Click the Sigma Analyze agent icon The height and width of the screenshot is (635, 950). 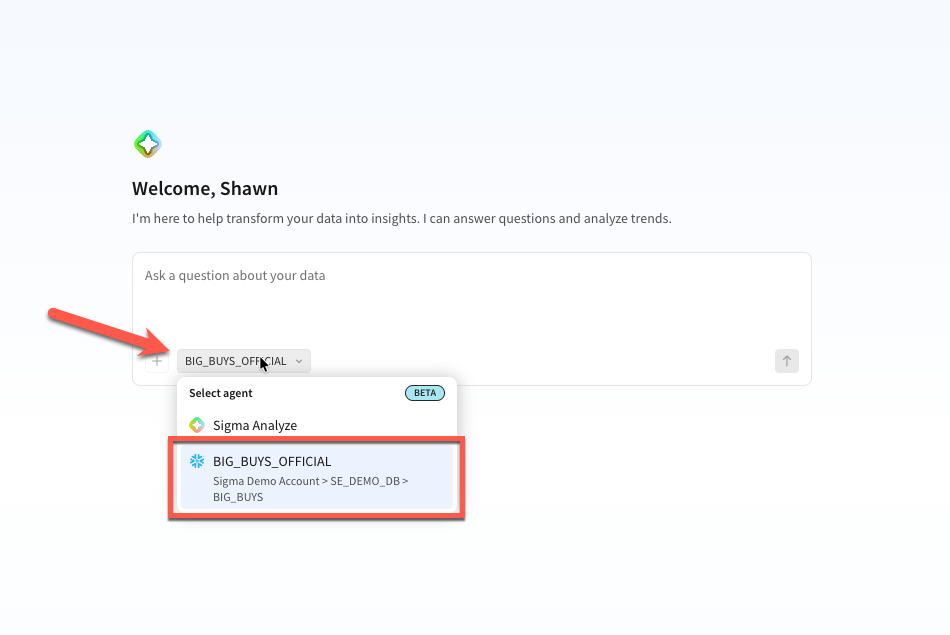tap(197, 425)
